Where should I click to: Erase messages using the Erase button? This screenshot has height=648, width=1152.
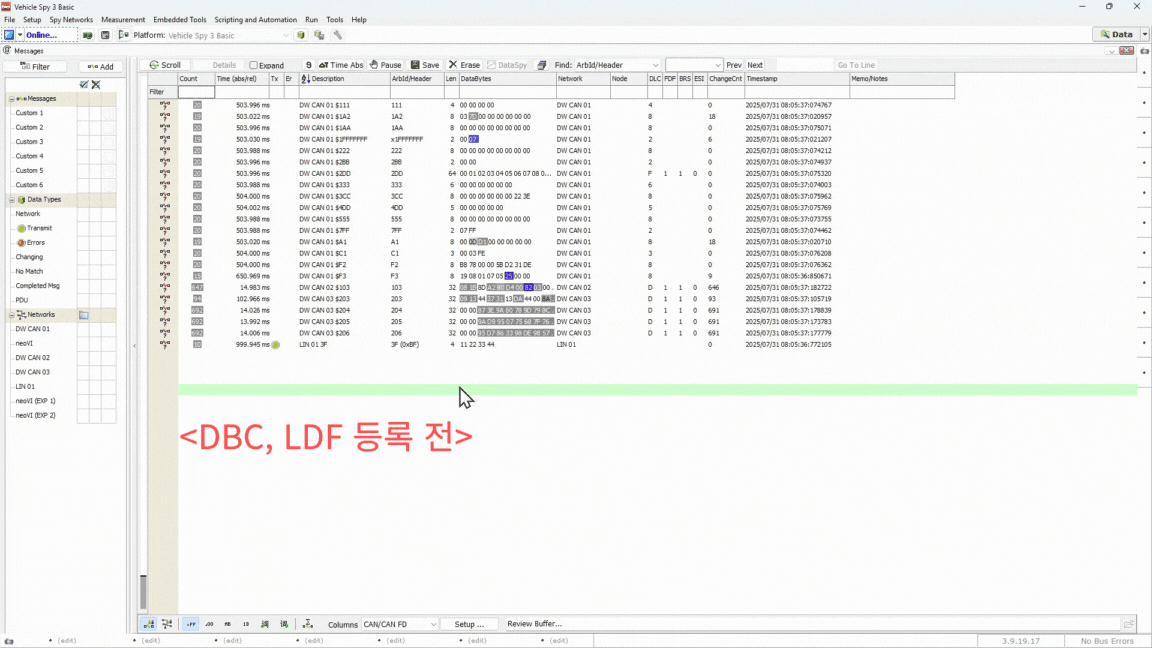point(464,65)
